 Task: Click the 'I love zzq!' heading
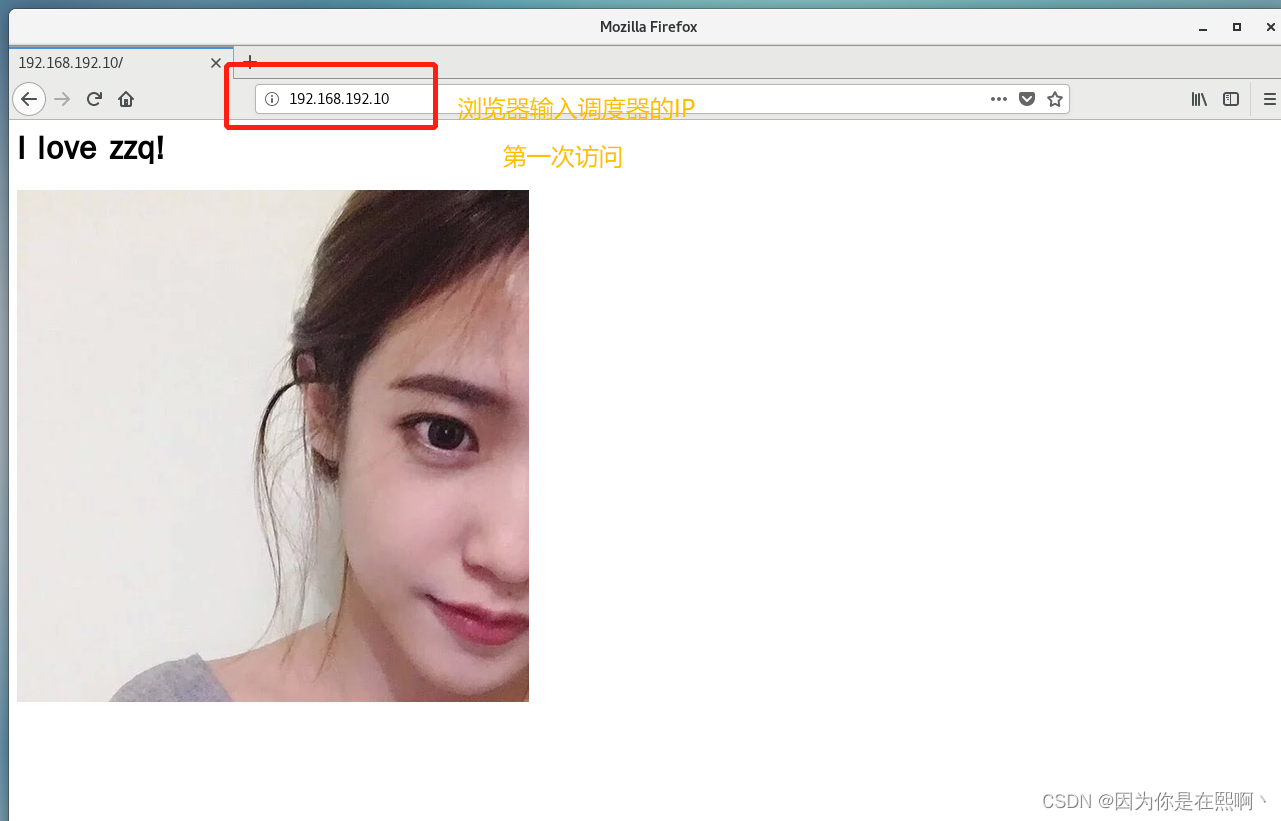tap(91, 149)
